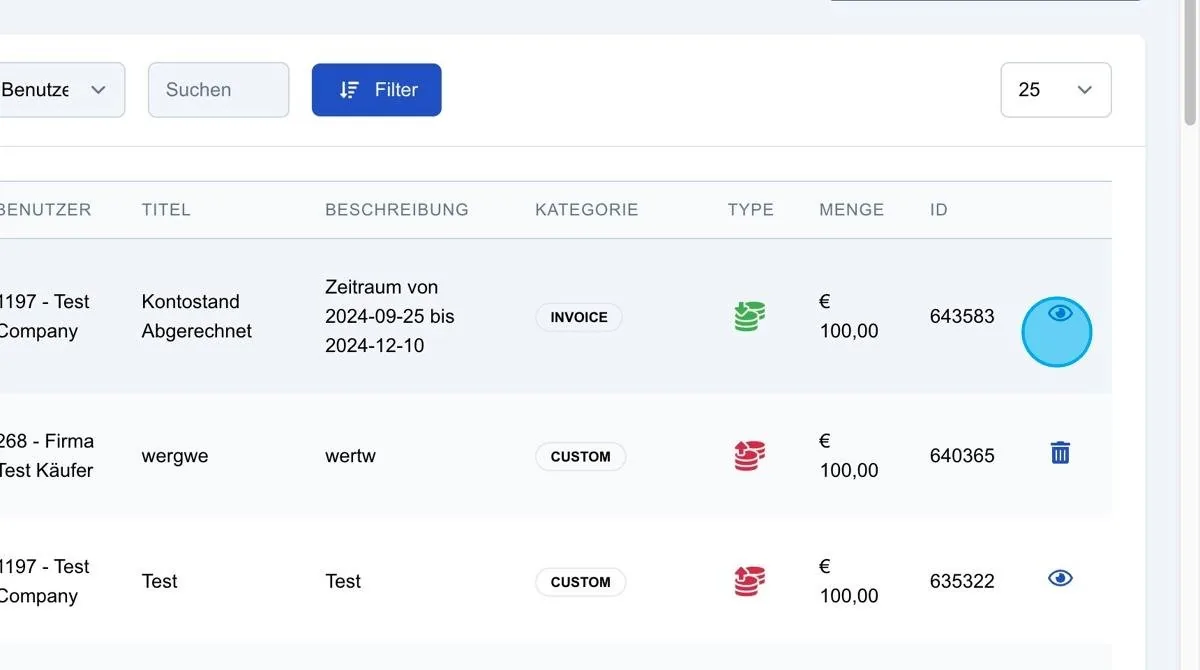Click the CUSTOM badge for entry 635322

point(581,582)
